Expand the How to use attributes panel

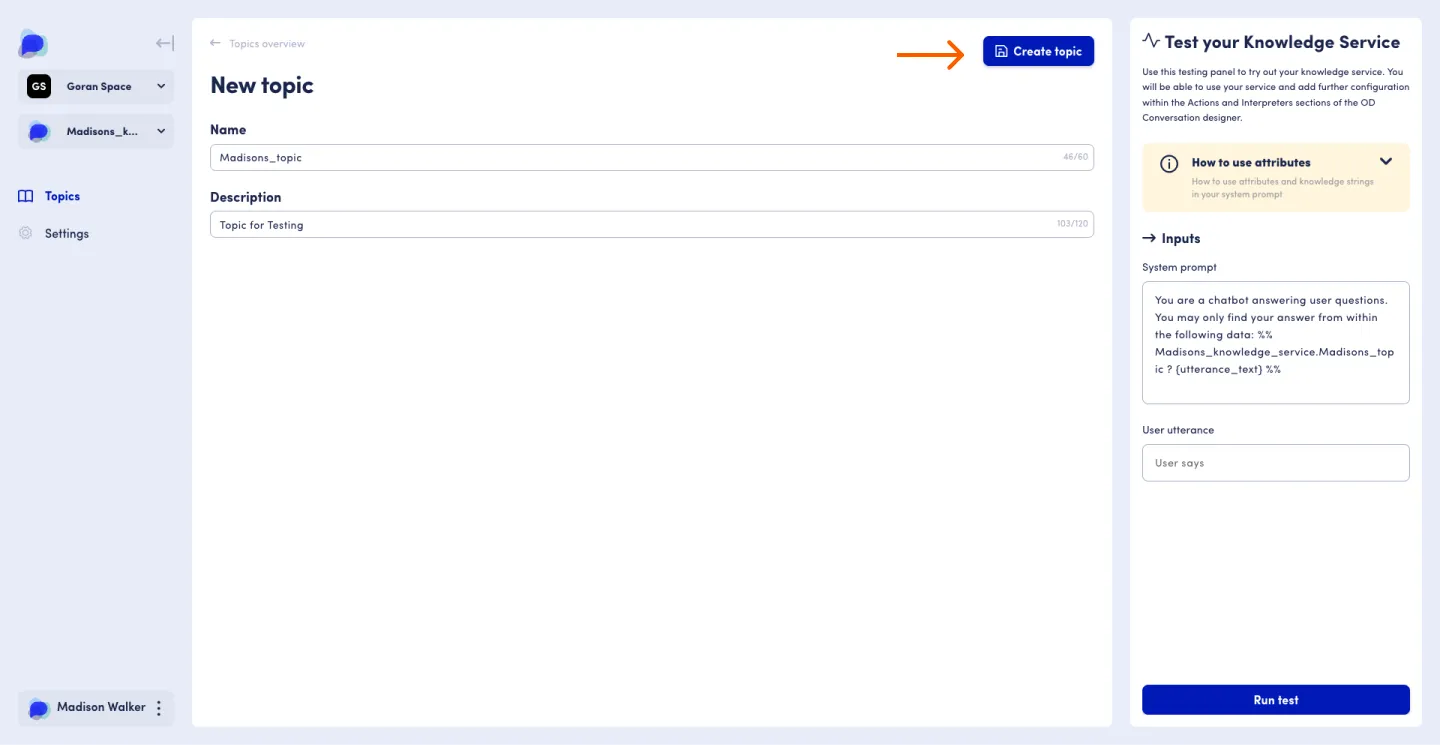pos(1385,161)
